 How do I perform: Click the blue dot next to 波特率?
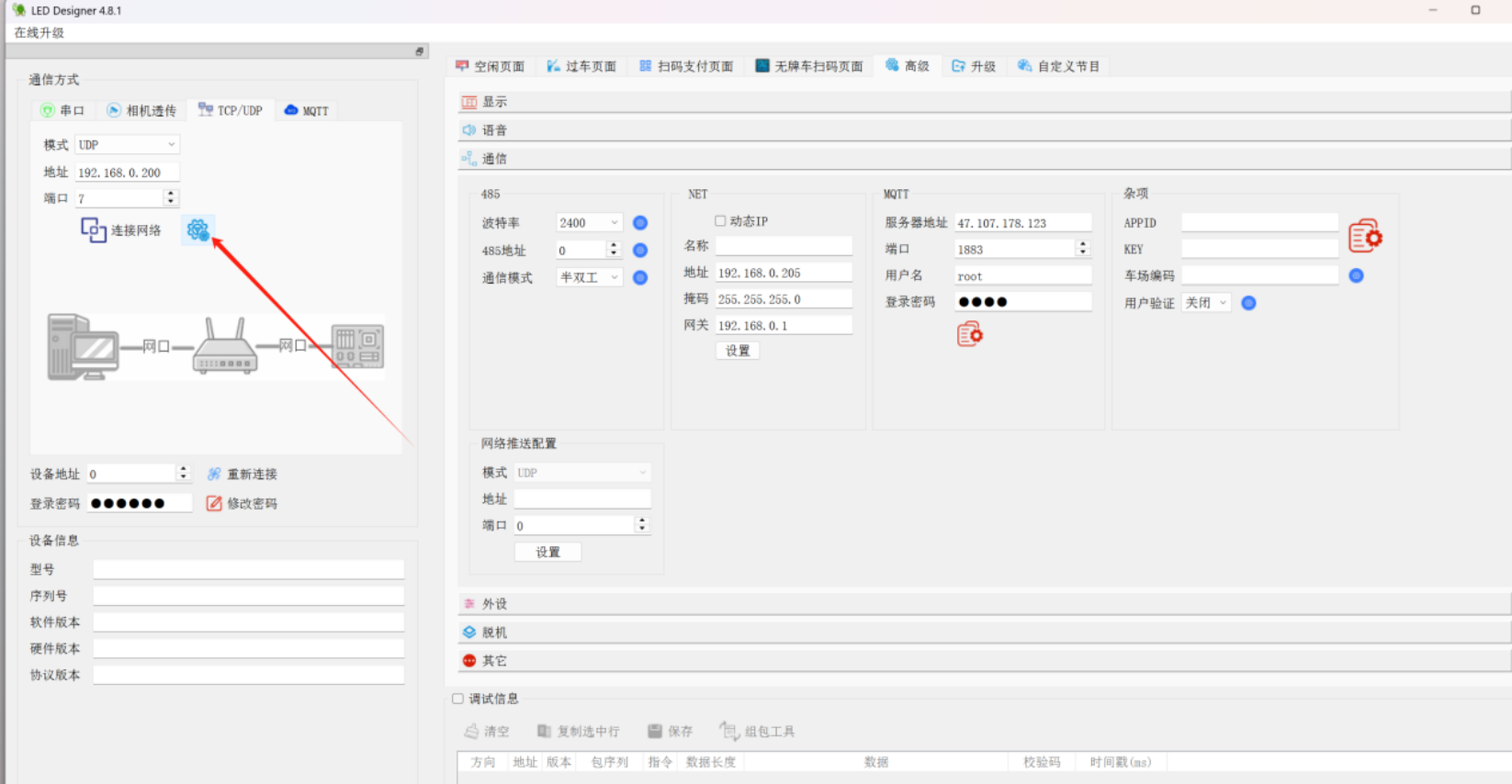click(x=640, y=223)
